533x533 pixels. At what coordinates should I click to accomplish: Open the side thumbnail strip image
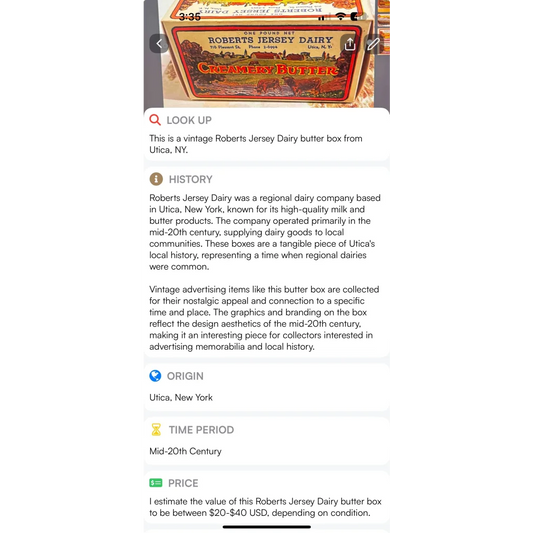pos(384,27)
